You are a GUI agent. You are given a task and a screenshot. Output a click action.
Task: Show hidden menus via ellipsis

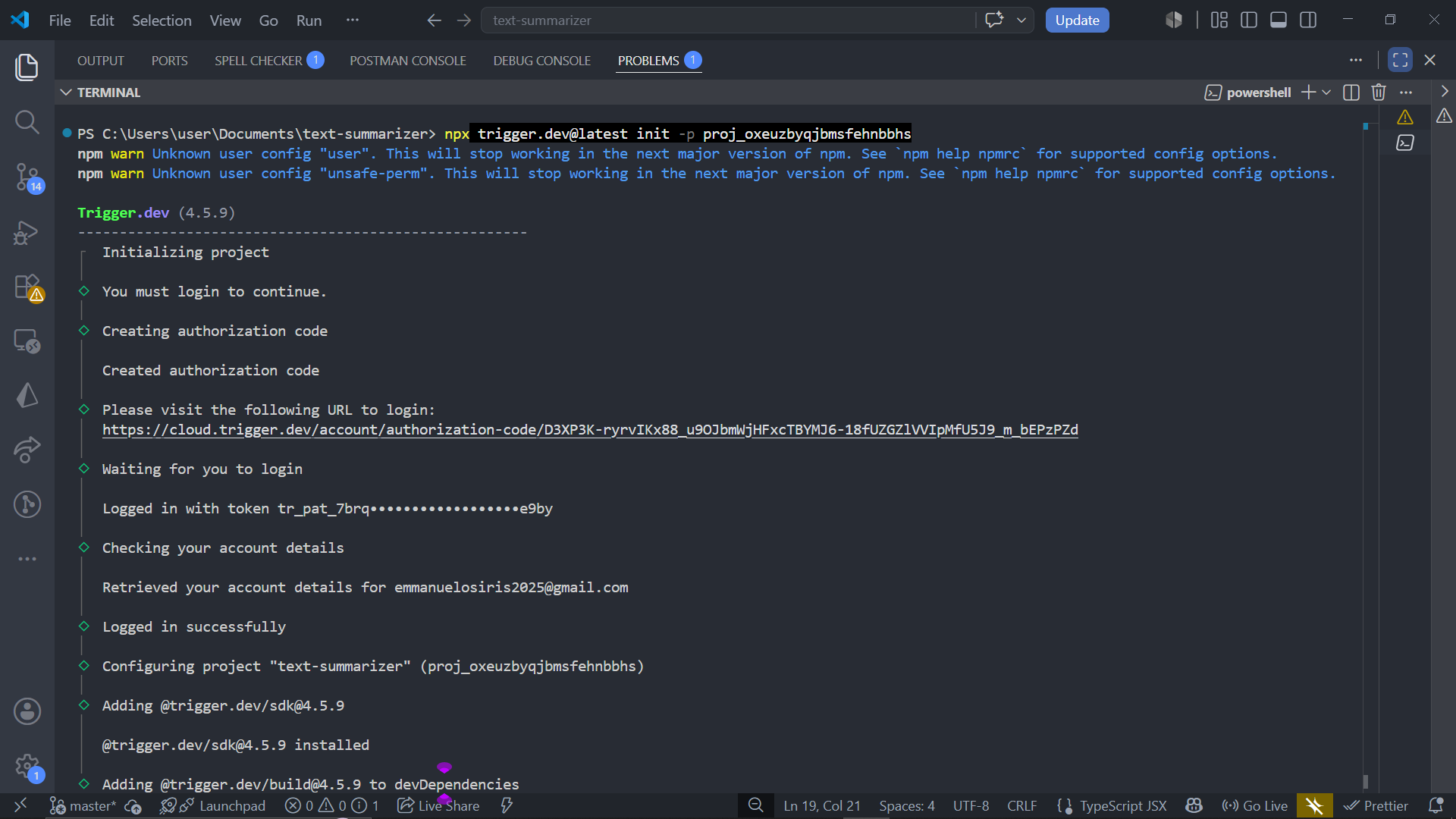(x=353, y=20)
